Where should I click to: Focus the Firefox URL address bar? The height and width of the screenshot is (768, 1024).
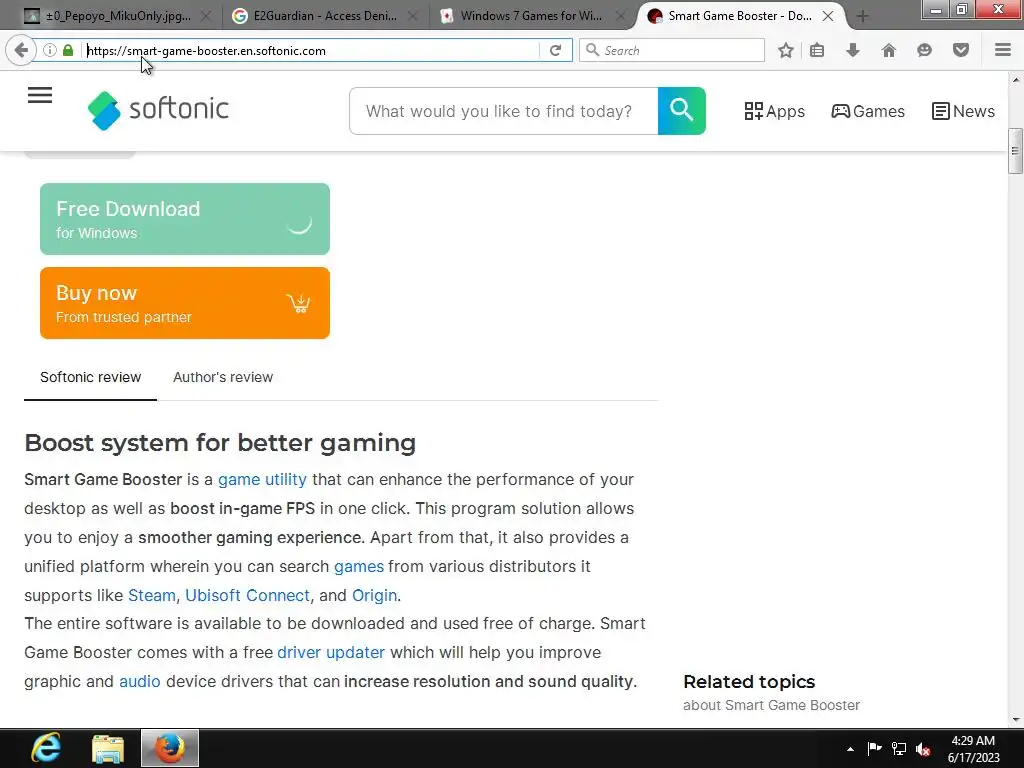pos(312,50)
